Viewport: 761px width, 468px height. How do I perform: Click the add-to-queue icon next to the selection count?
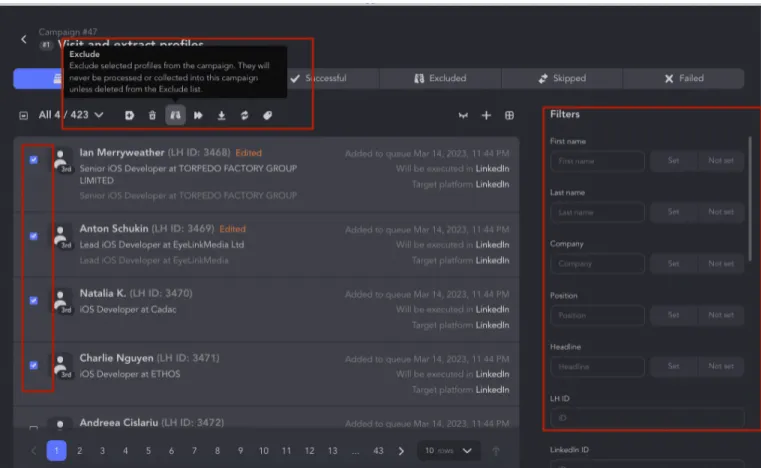pyautogui.click(x=129, y=115)
